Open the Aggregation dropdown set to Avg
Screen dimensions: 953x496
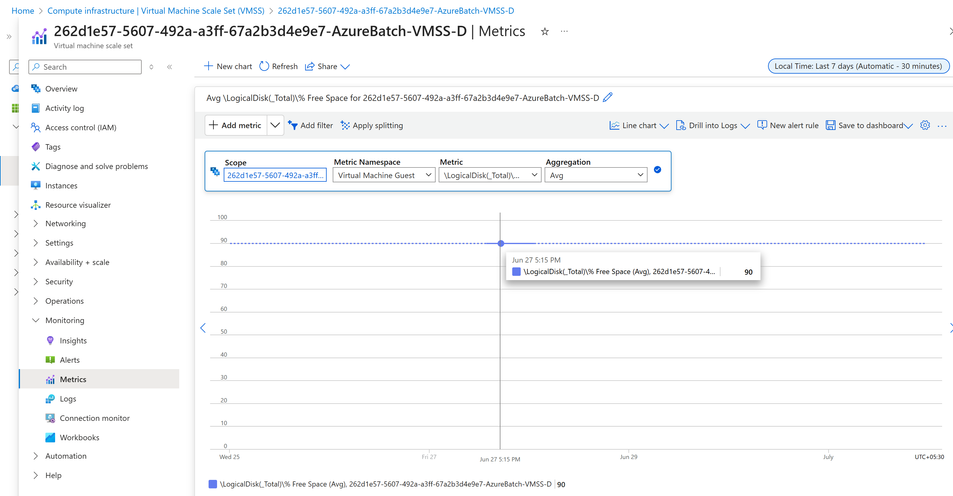pos(596,175)
